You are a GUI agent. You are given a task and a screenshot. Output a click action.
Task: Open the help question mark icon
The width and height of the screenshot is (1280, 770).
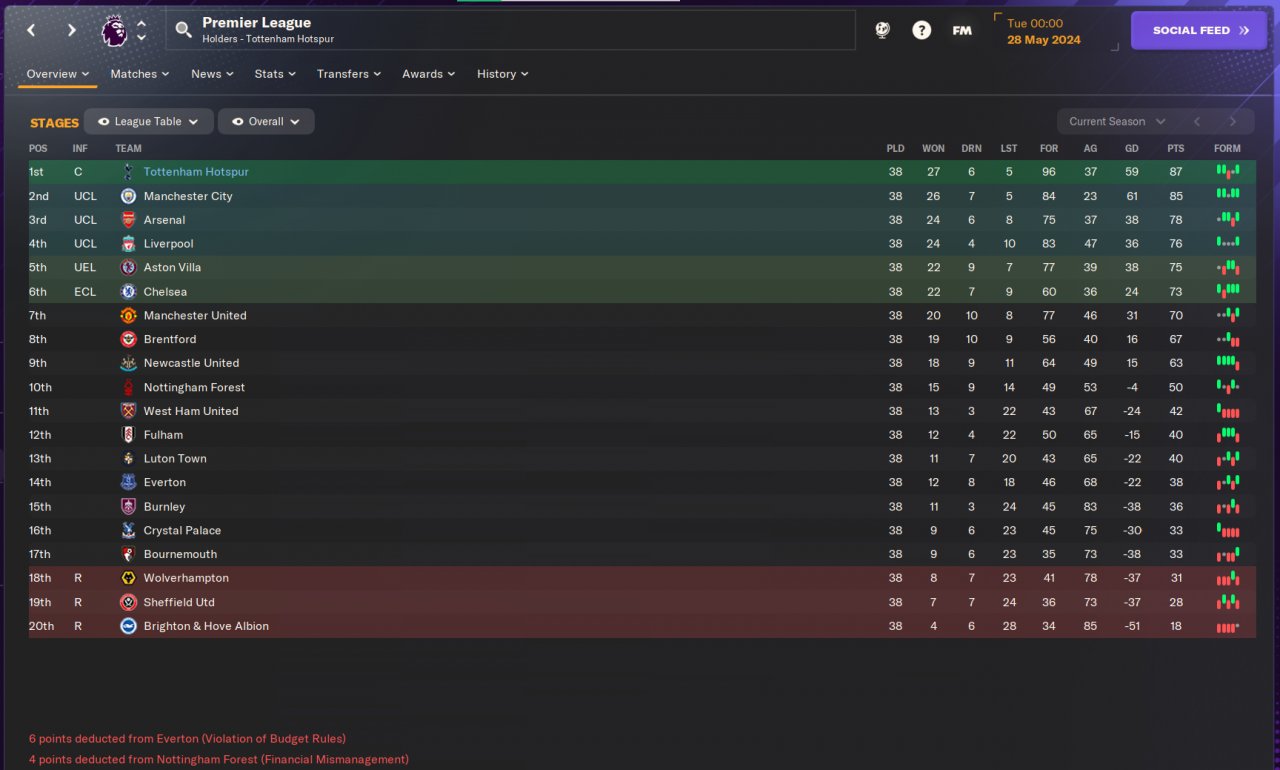pos(921,30)
